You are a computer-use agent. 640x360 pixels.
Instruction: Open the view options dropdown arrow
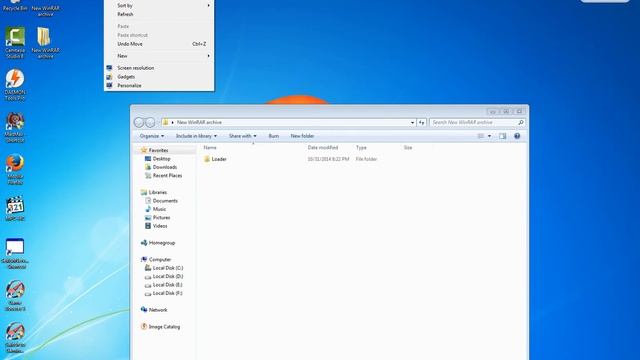pyautogui.click(x=489, y=136)
